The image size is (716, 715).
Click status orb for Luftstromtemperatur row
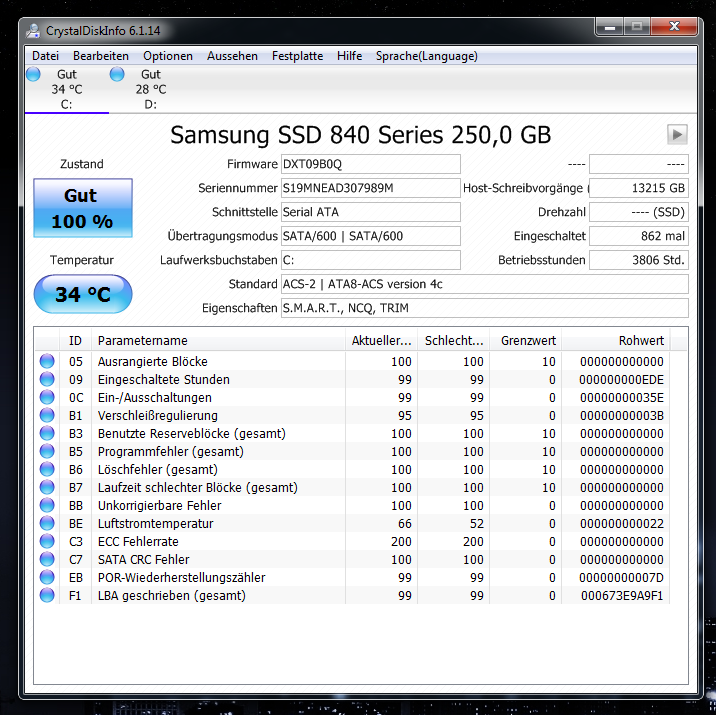click(x=47, y=523)
